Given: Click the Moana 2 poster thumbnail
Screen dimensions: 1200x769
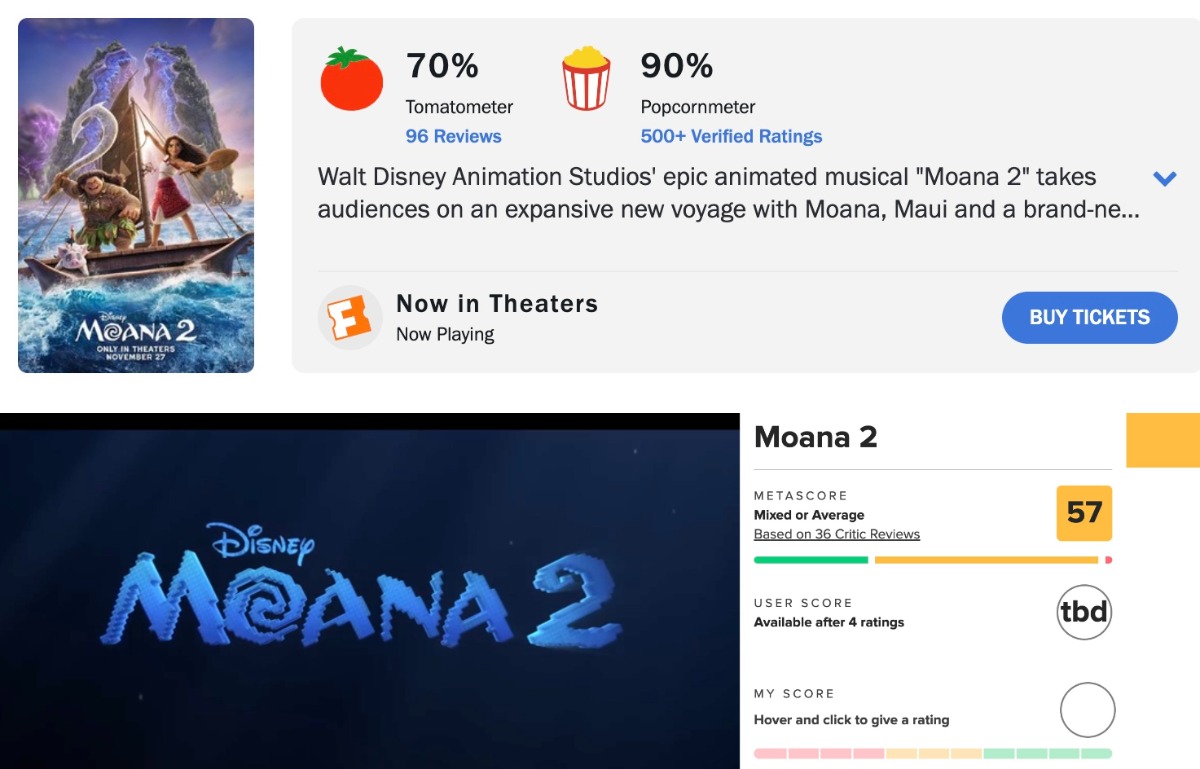Looking at the screenshot, I should [136, 195].
